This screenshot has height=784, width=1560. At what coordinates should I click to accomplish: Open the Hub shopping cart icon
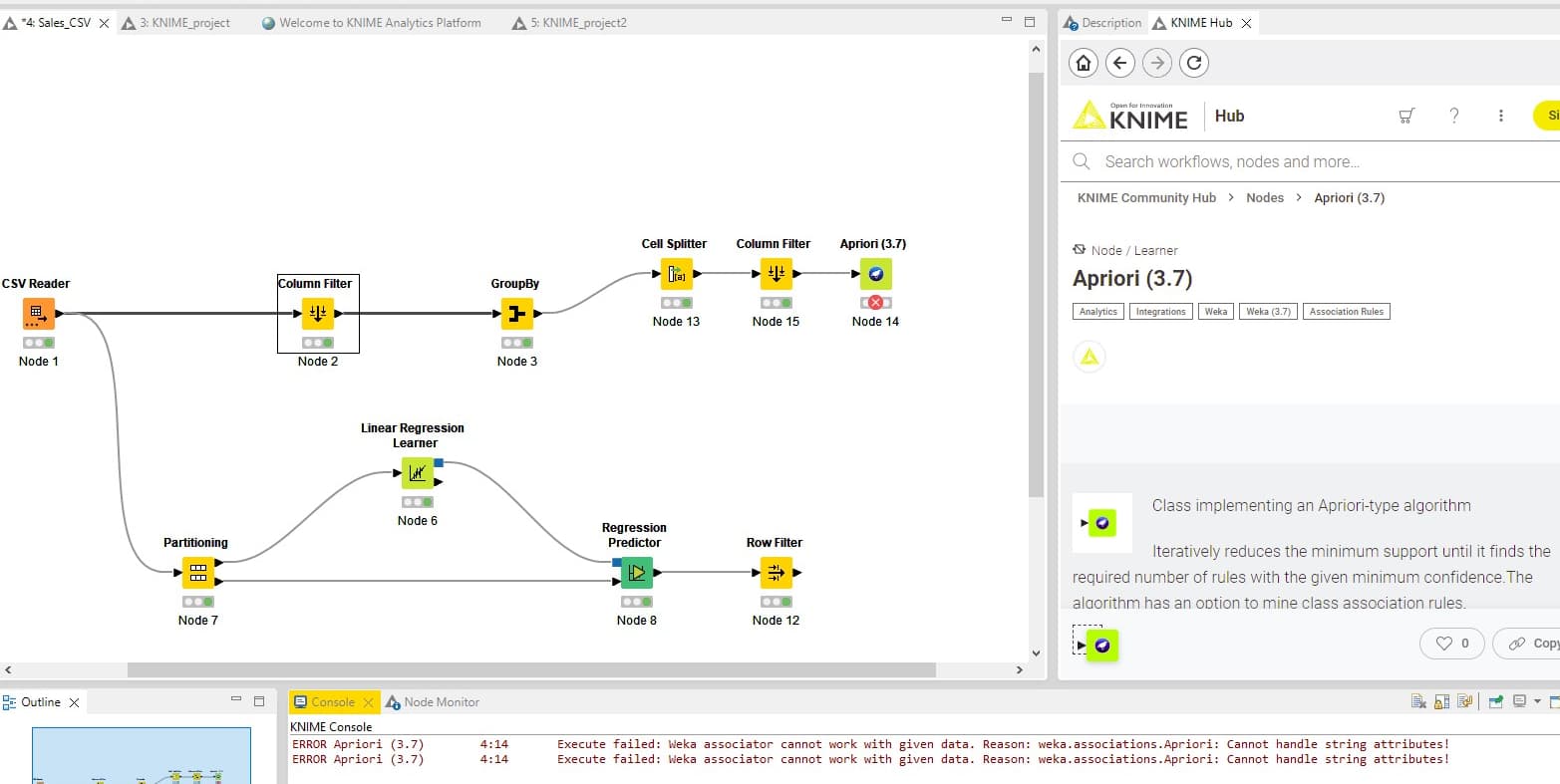click(1406, 116)
